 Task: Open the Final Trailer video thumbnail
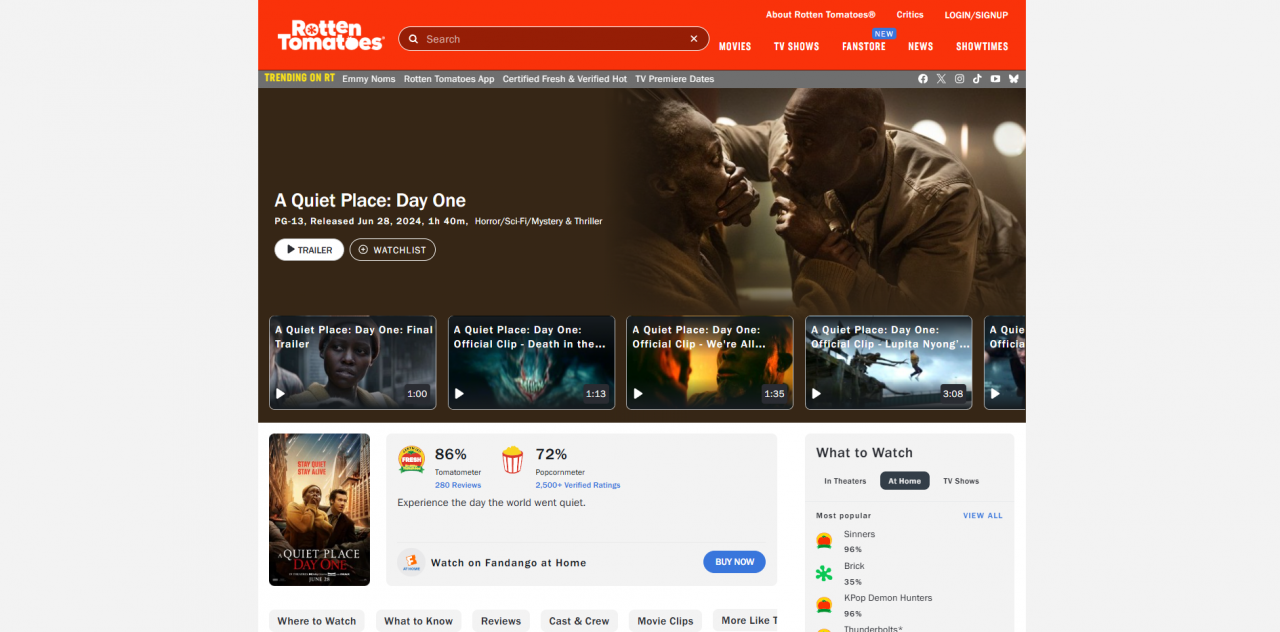(353, 363)
